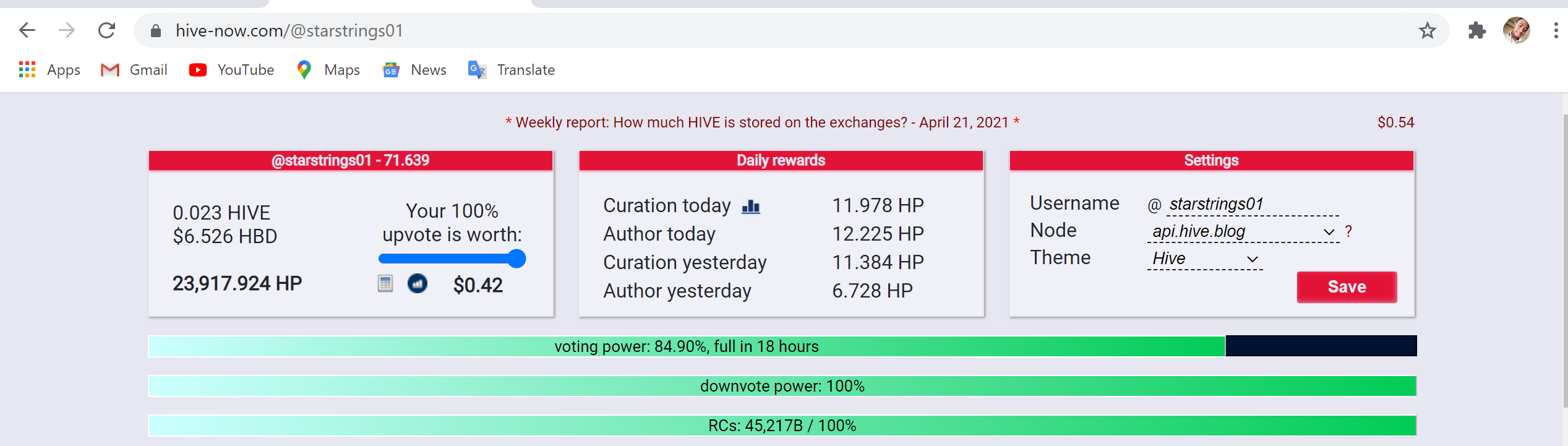This screenshot has width=1568, height=446.
Task: Click the $6.526 HBD balance
Action: 225,236
